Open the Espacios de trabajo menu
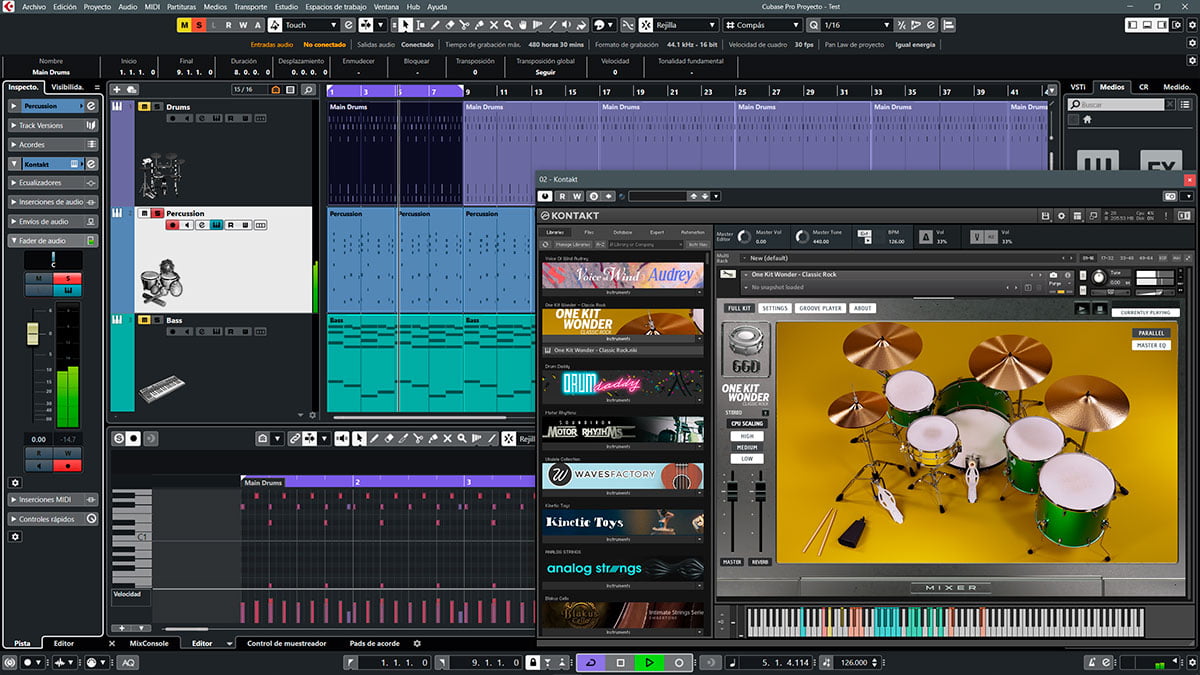The height and width of the screenshot is (675, 1200). 334,6
